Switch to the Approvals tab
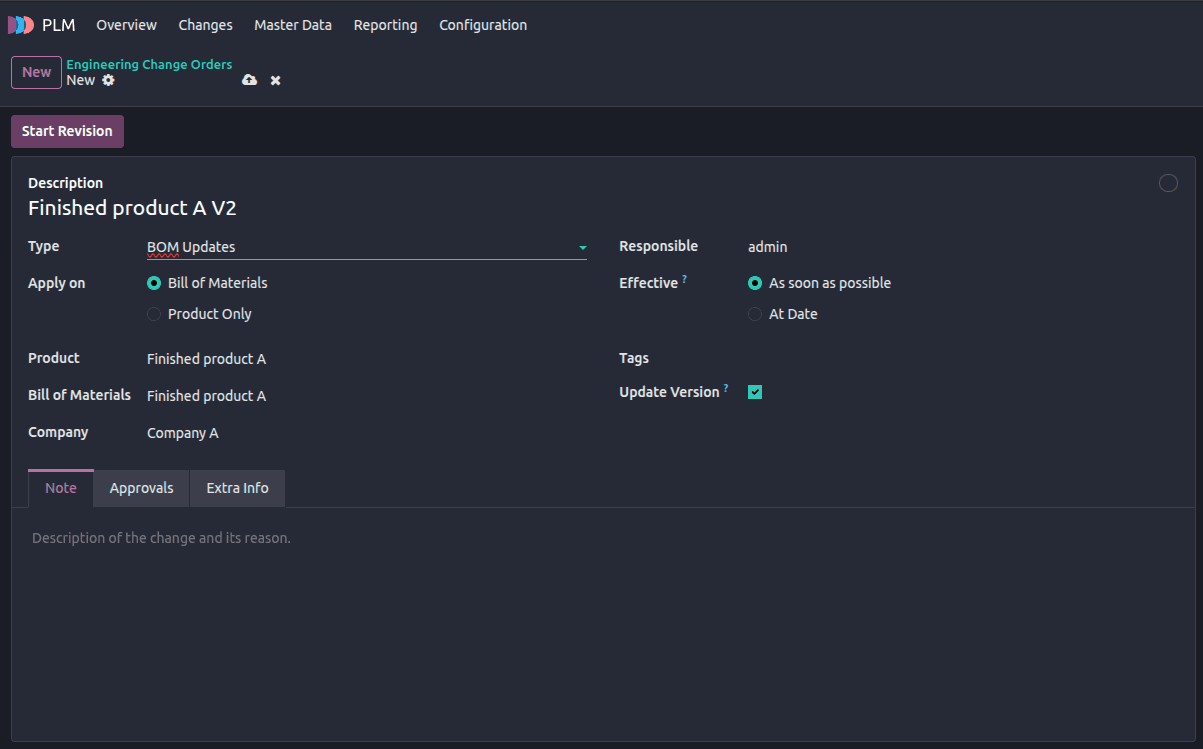Screen dimensions: 1203x749 pyautogui.click(x=141, y=488)
